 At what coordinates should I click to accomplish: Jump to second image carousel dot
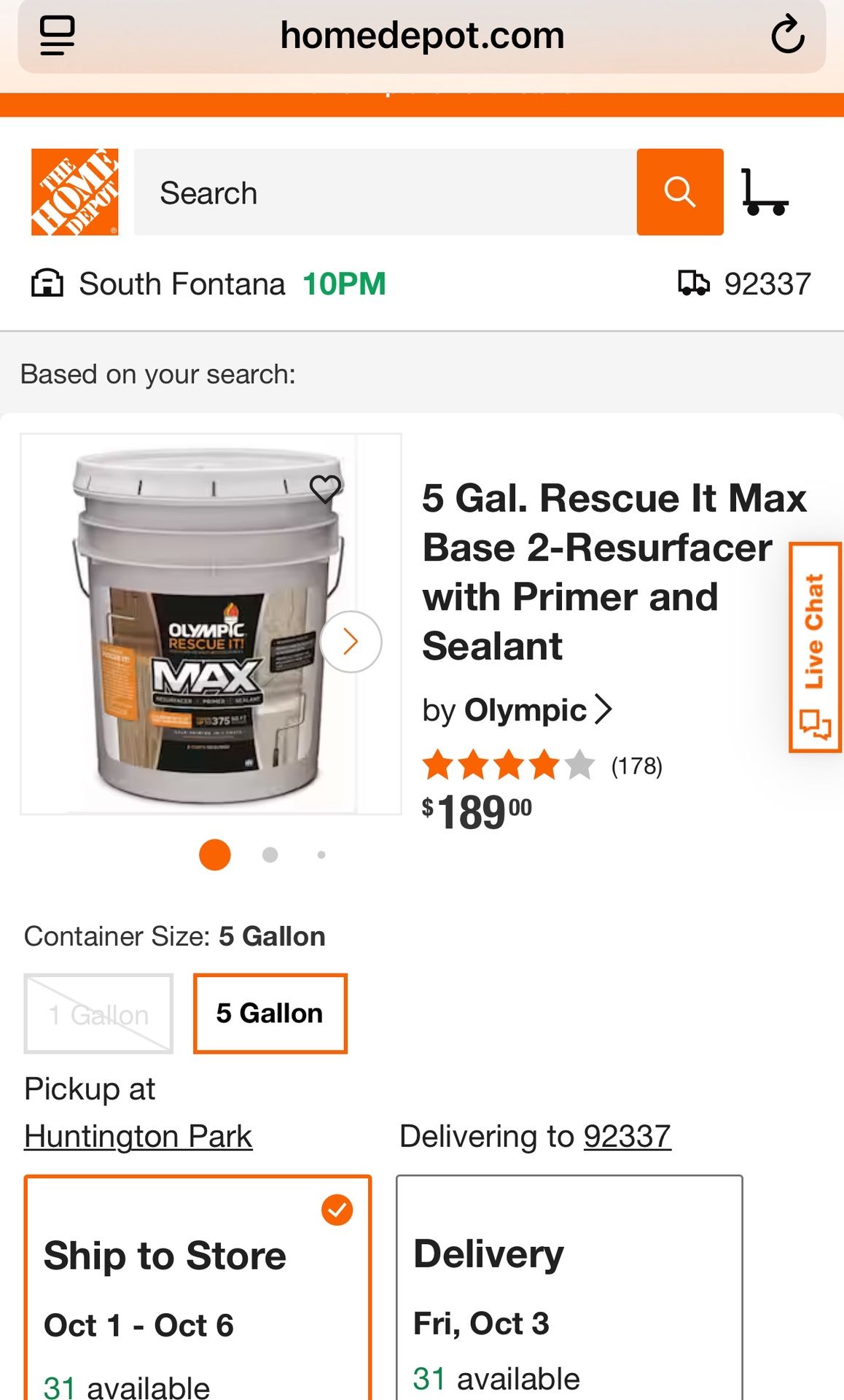270,855
